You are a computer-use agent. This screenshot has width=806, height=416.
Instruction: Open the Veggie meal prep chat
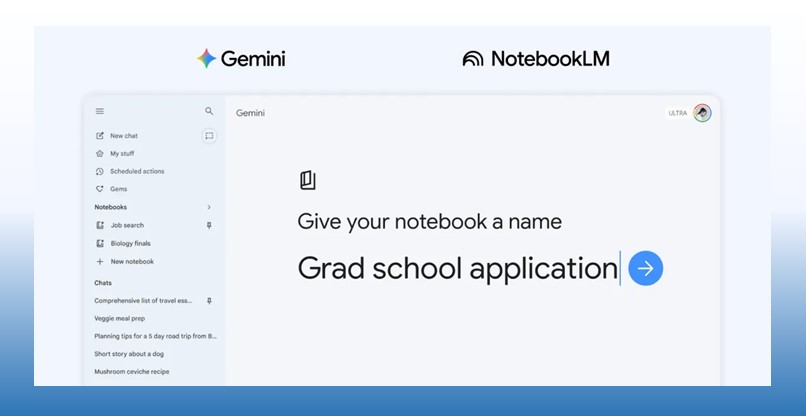[x=119, y=318]
